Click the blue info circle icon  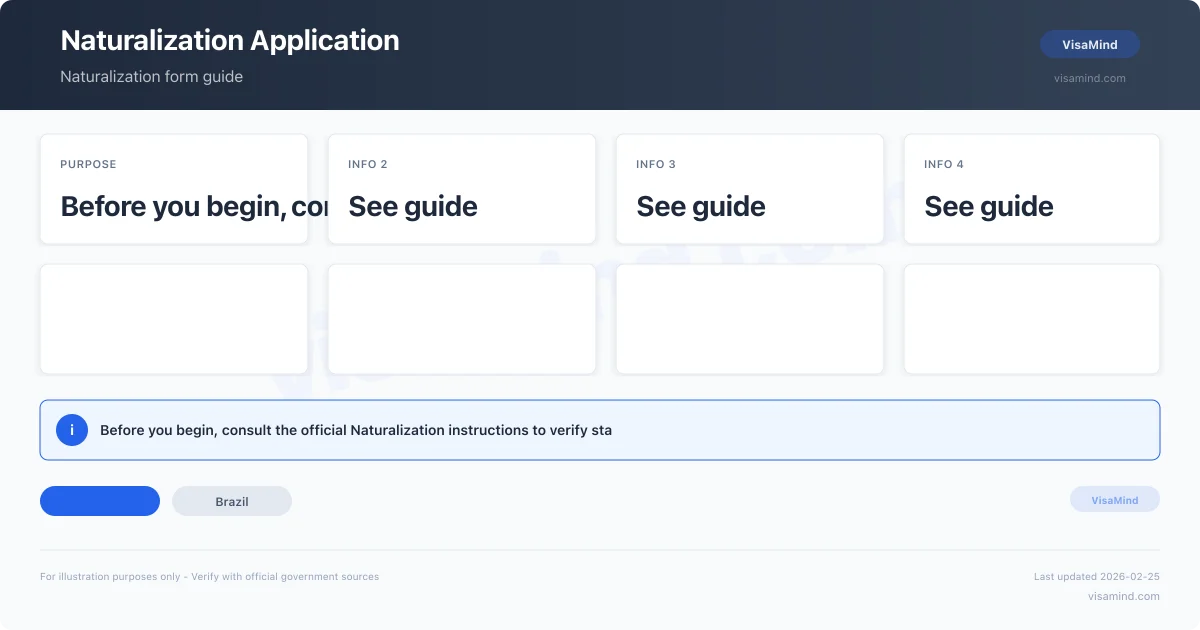(x=72, y=430)
